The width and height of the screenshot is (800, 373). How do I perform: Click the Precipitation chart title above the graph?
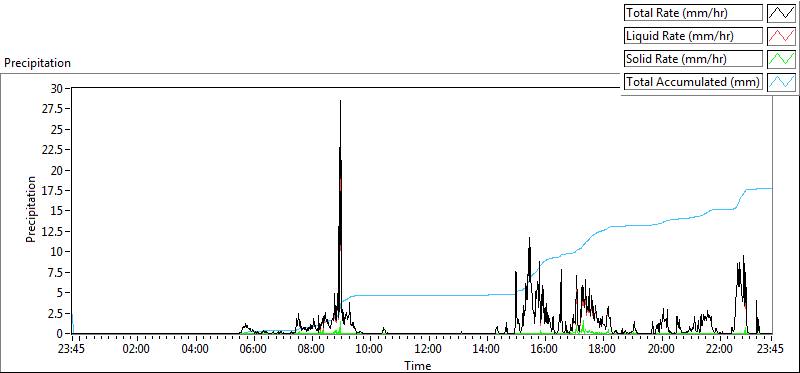pos(37,63)
